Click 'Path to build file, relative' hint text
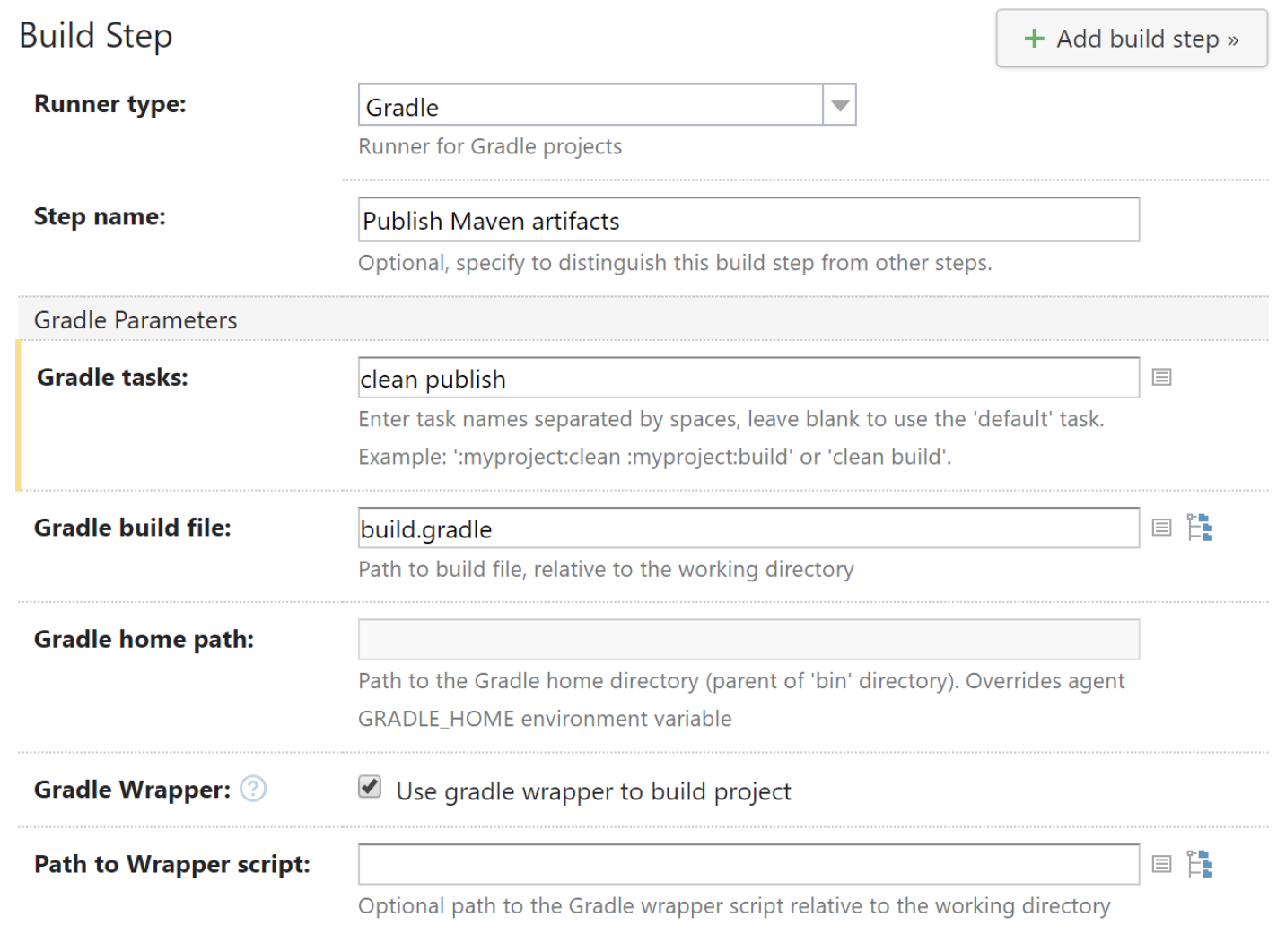 (x=606, y=570)
